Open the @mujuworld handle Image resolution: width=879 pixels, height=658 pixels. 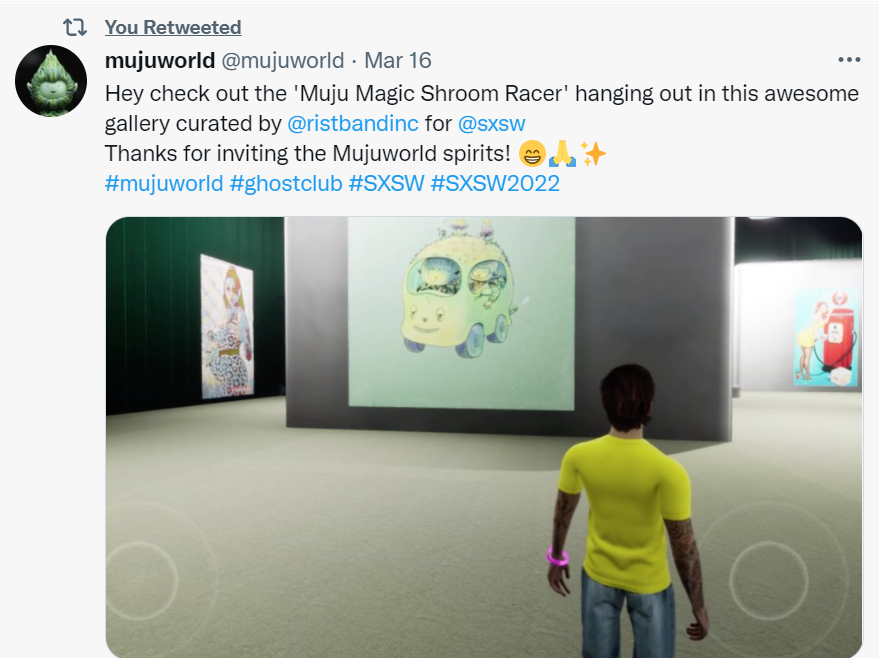[283, 60]
